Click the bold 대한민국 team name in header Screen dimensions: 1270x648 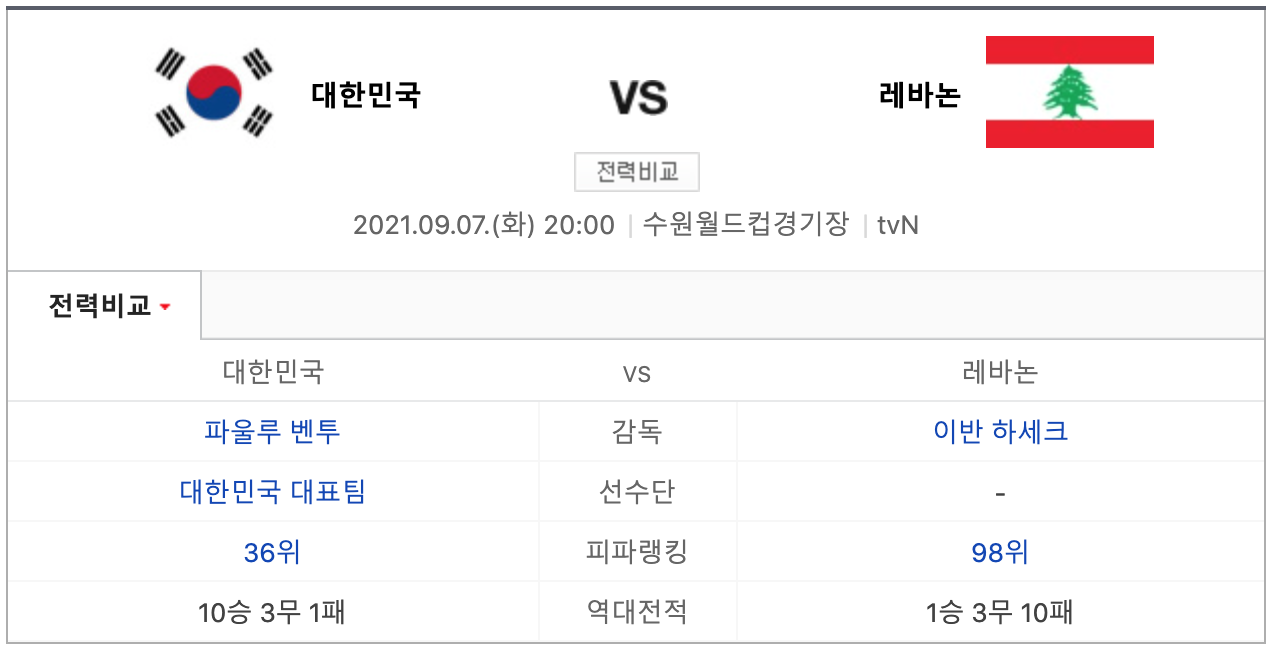point(366,95)
